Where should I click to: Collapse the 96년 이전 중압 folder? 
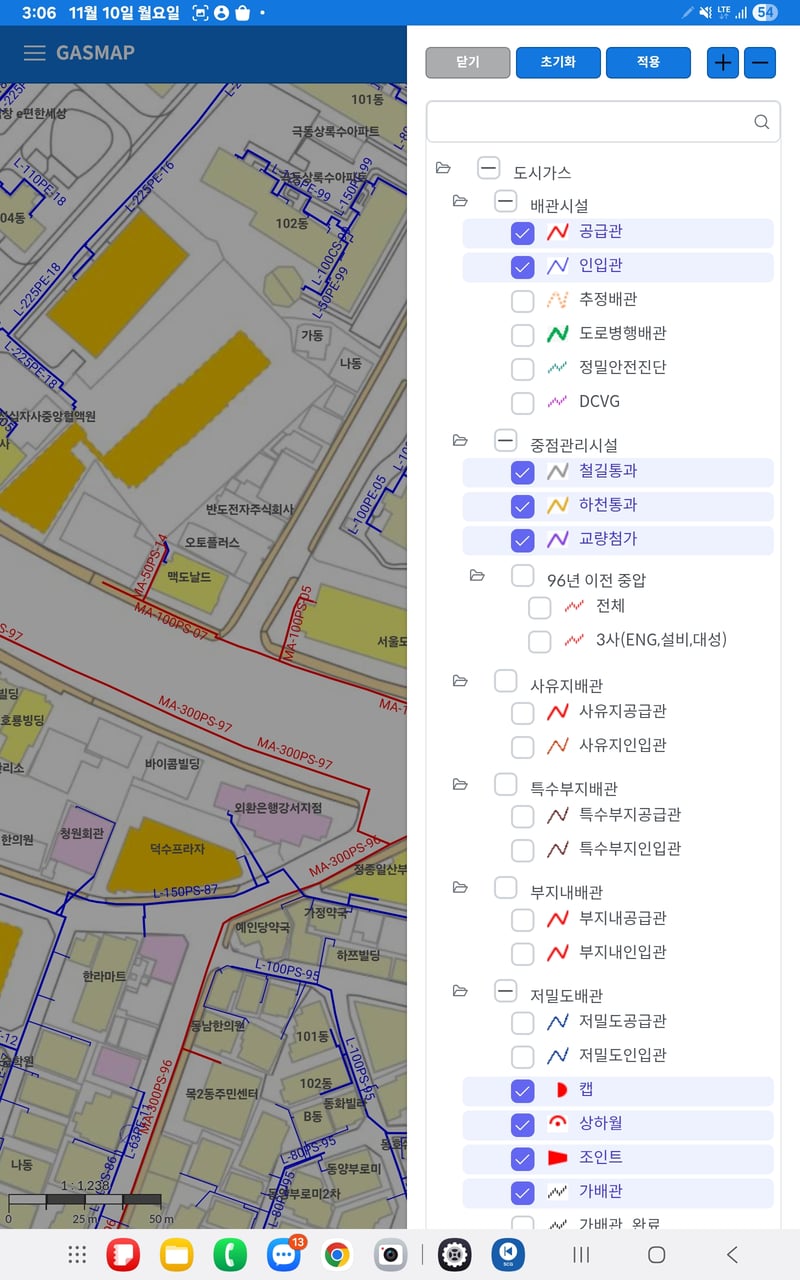(477, 575)
